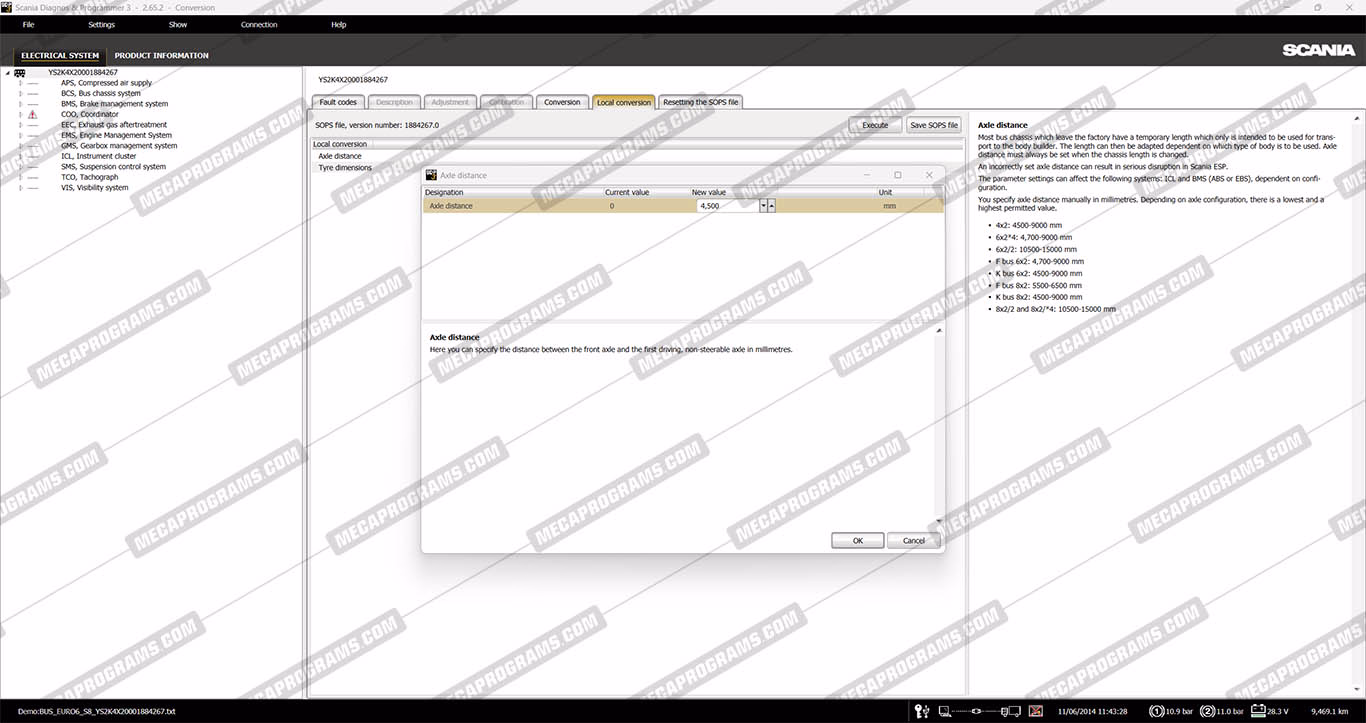
Task: Expand the BCS, Bus chassis system node
Action: click(20, 93)
